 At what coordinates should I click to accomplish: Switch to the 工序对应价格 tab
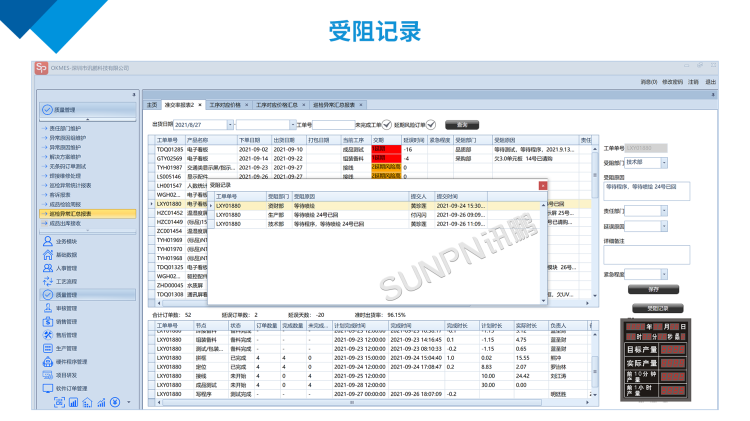pyautogui.click(x=226, y=104)
